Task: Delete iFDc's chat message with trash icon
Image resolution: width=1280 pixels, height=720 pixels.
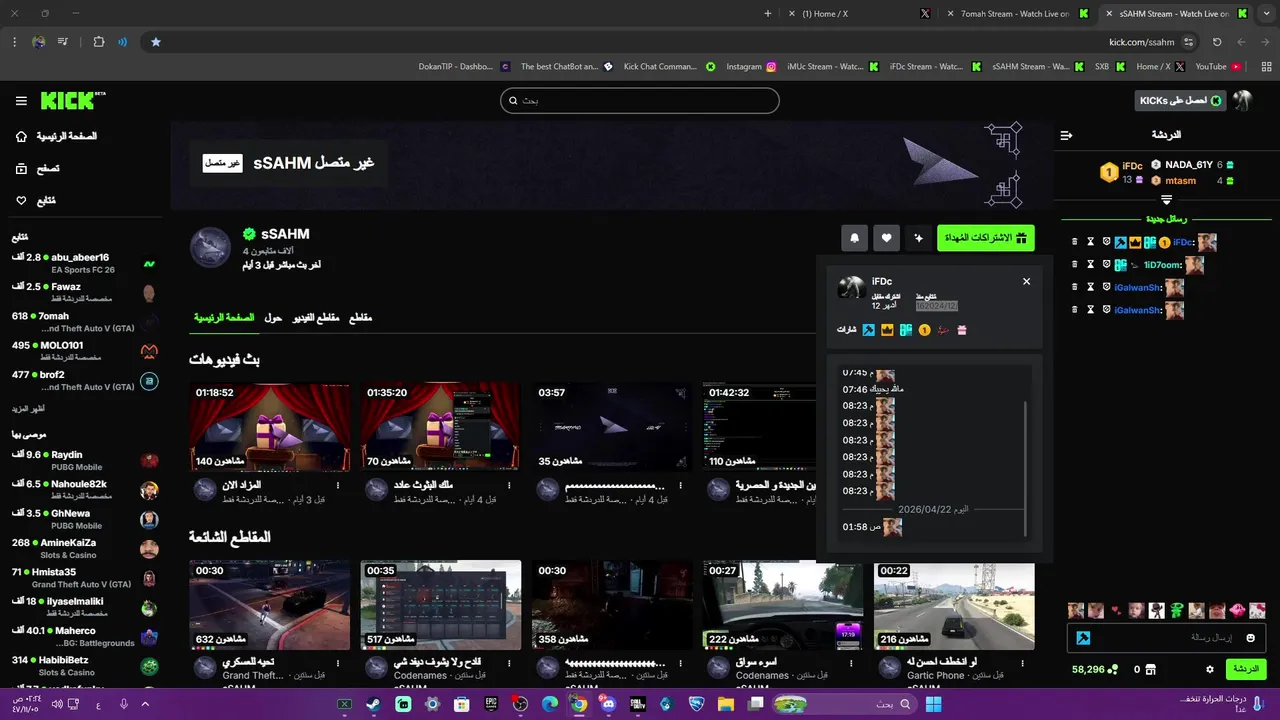Action: (x=1074, y=242)
